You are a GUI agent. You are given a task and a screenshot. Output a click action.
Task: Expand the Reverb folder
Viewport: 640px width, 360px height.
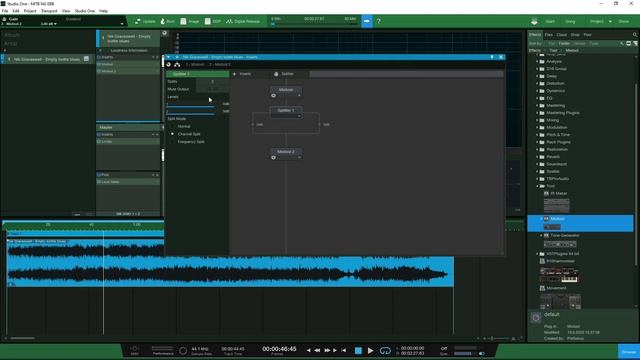click(x=537, y=157)
